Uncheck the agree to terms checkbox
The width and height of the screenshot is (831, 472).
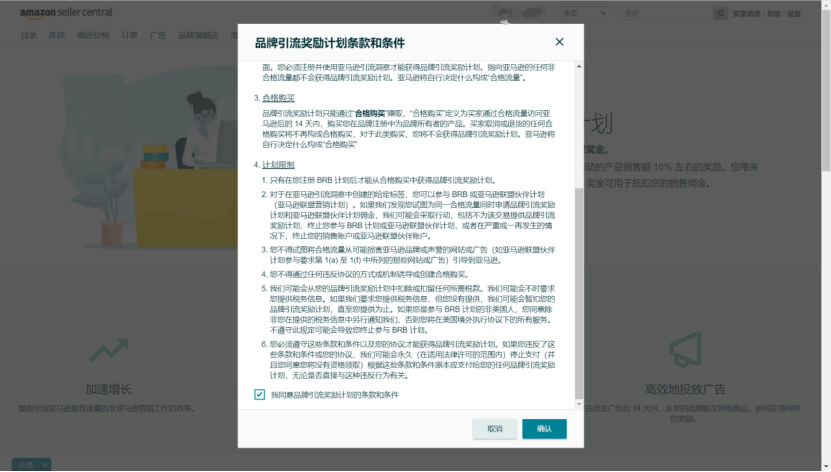(259, 395)
